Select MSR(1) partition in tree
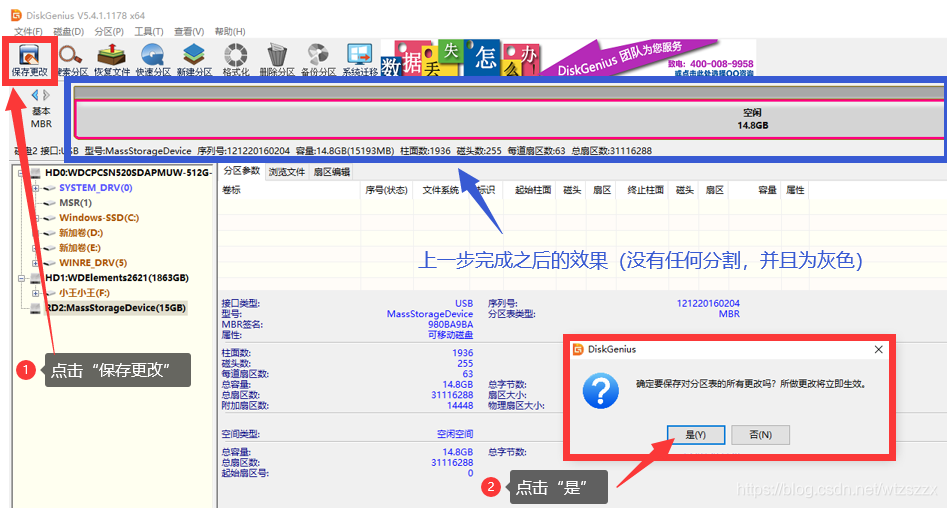The width and height of the screenshot is (947, 508). click(75, 203)
